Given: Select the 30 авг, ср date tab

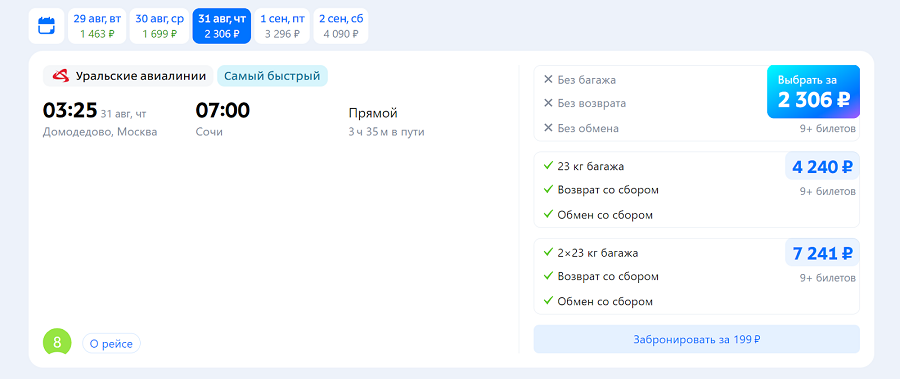Looking at the screenshot, I should (159, 26).
